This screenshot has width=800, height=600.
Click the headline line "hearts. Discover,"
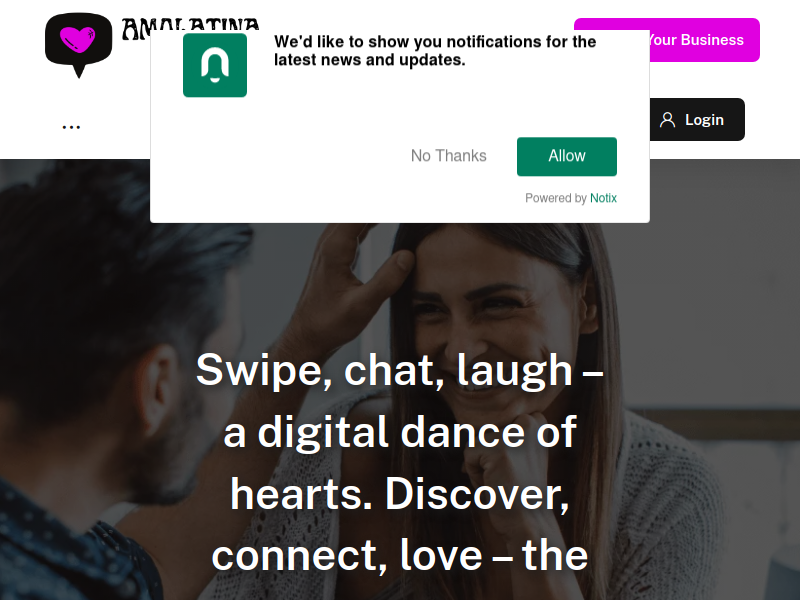[x=399, y=494]
